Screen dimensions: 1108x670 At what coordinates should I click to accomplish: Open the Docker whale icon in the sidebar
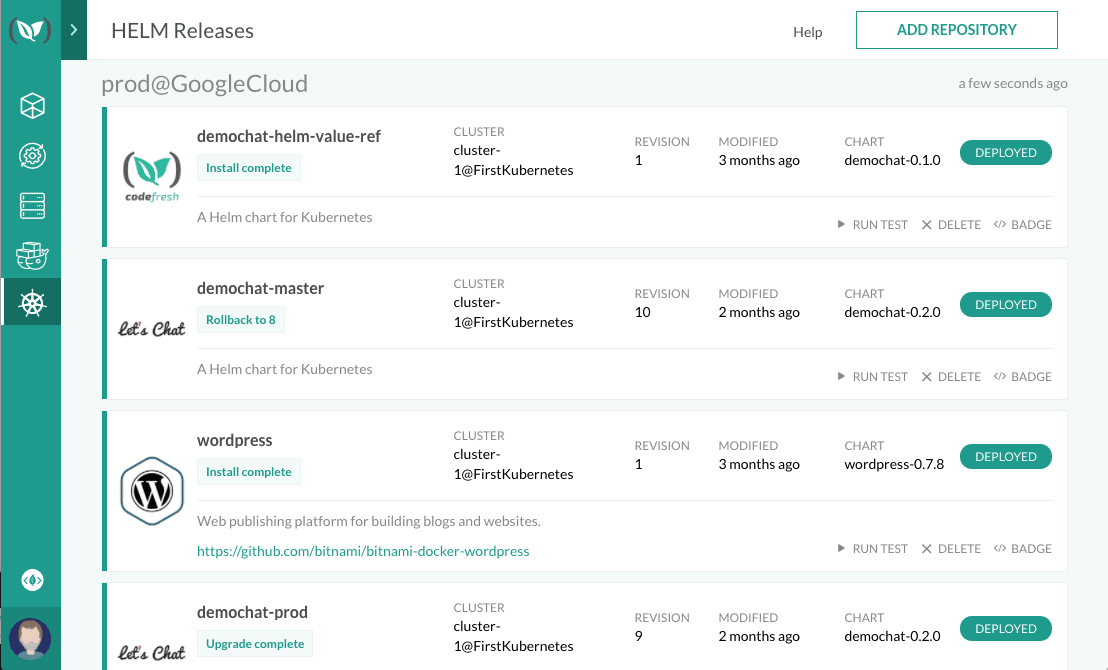(x=32, y=256)
